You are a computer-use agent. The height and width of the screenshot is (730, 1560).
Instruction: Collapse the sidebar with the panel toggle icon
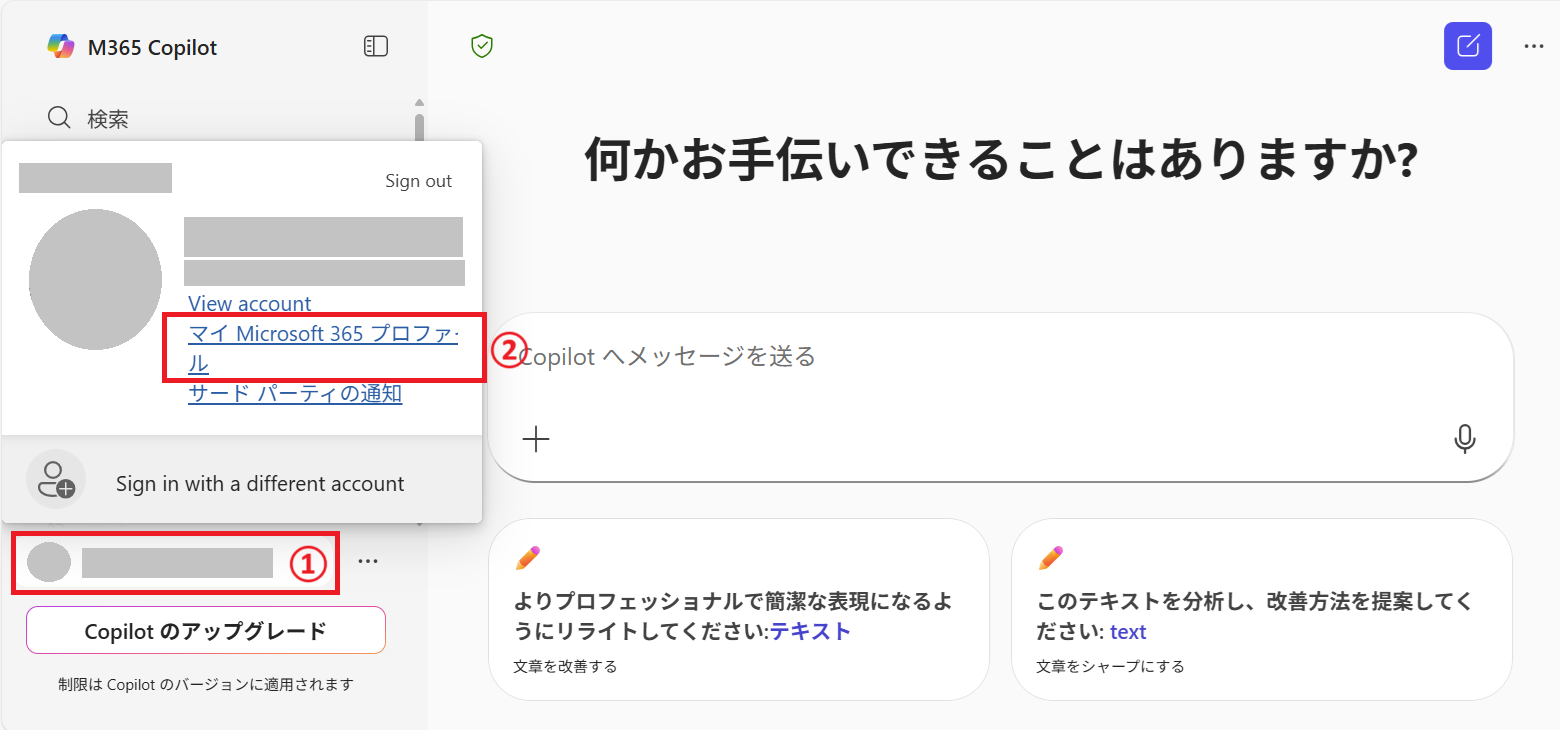click(x=376, y=46)
